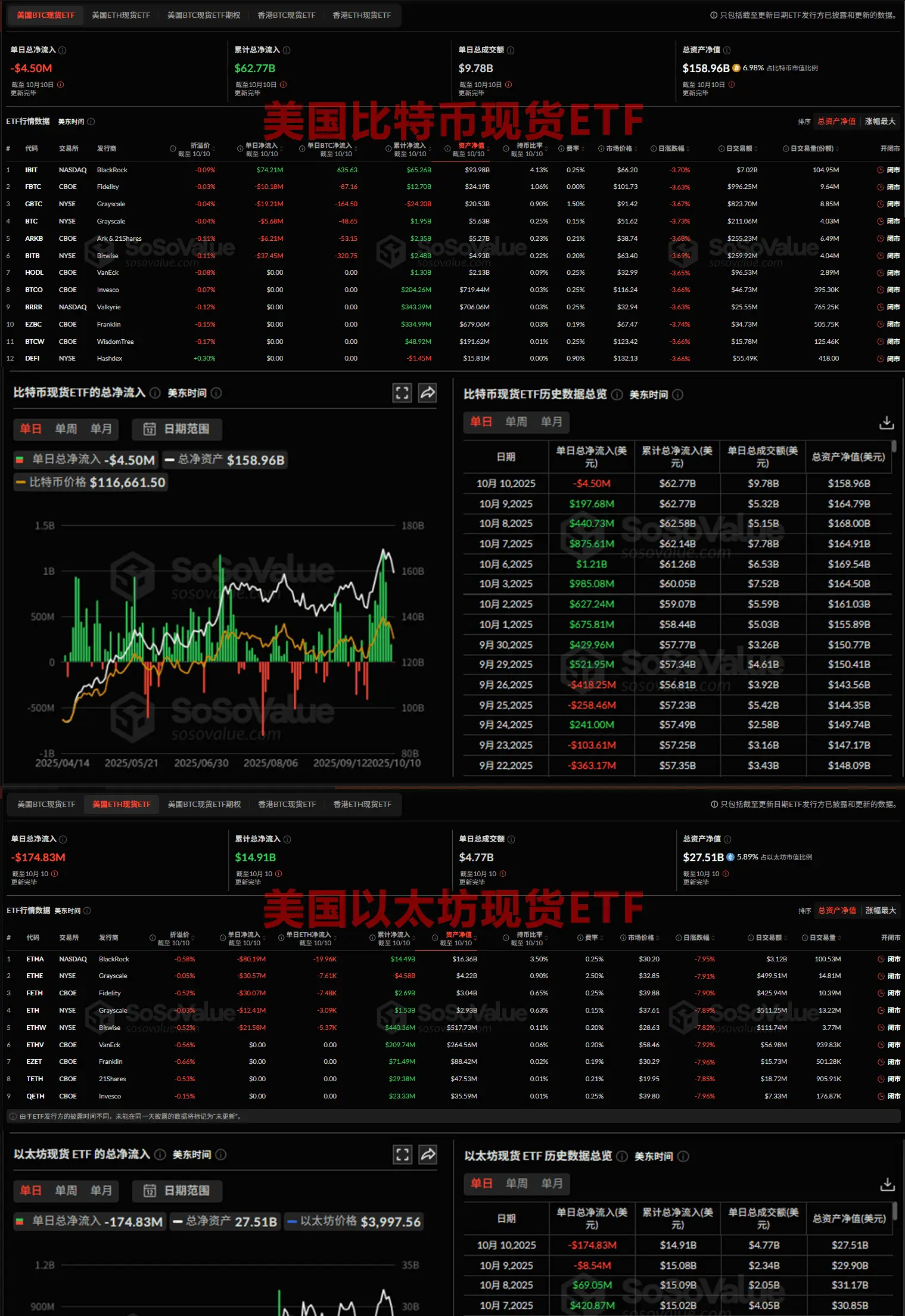The width and height of the screenshot is (905, 1316).
Task: Open 日期范围 date picker on Ethereum chart
Action: pyautogui.click(x=177, y=1191)
